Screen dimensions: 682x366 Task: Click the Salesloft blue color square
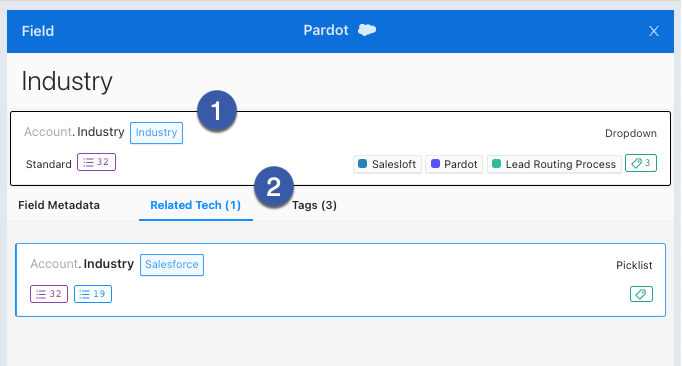(362, 164)
